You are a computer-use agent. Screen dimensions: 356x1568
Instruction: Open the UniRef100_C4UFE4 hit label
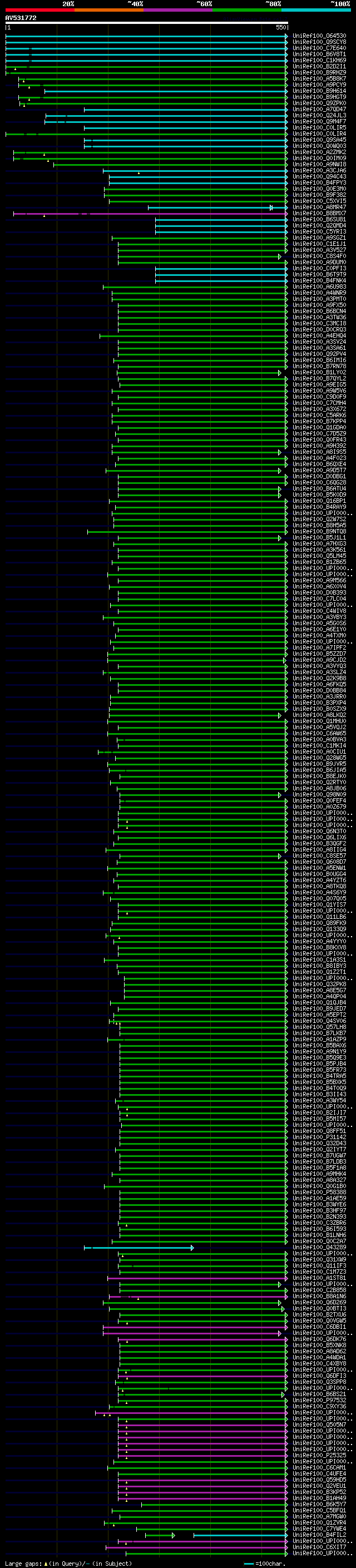(x=319, y=1473)
